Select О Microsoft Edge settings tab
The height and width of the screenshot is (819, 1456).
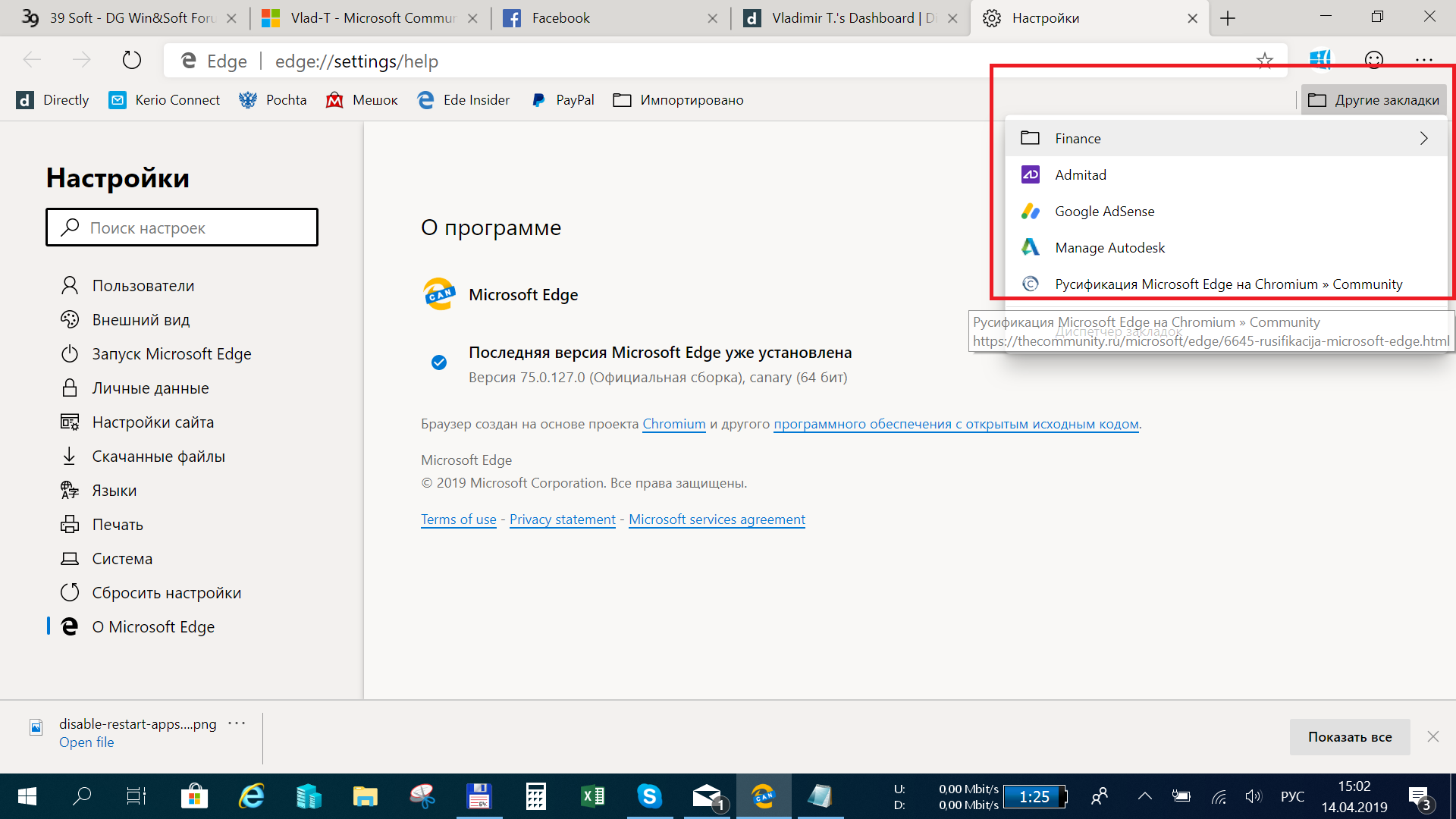154,627
